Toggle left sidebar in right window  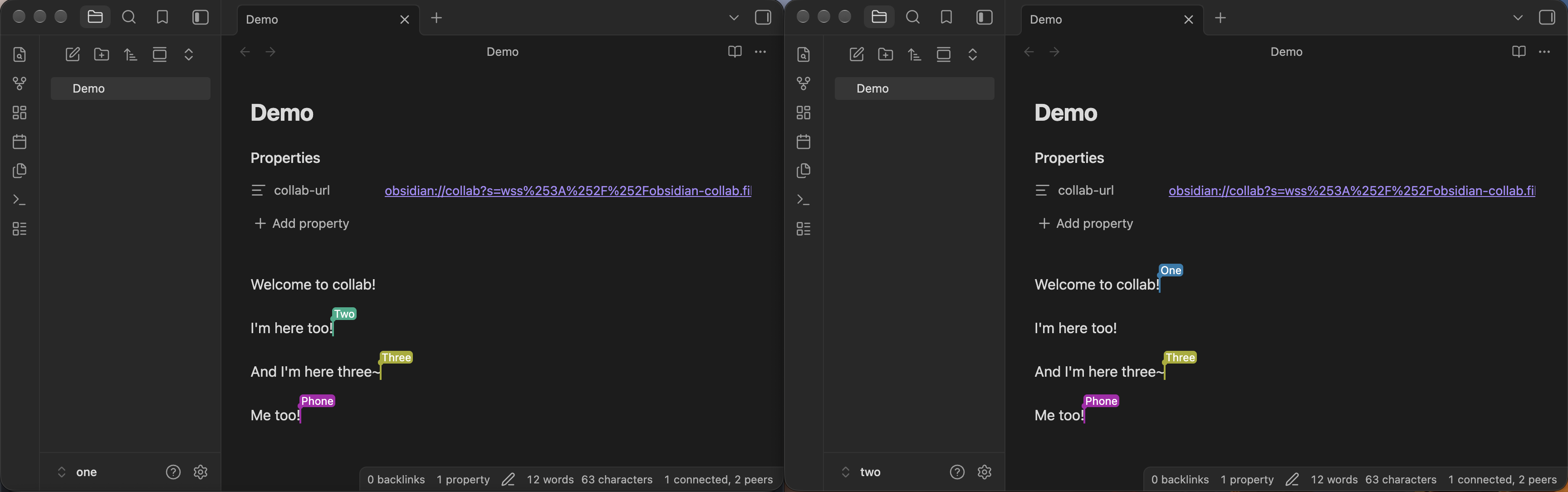tap(984, 17)
